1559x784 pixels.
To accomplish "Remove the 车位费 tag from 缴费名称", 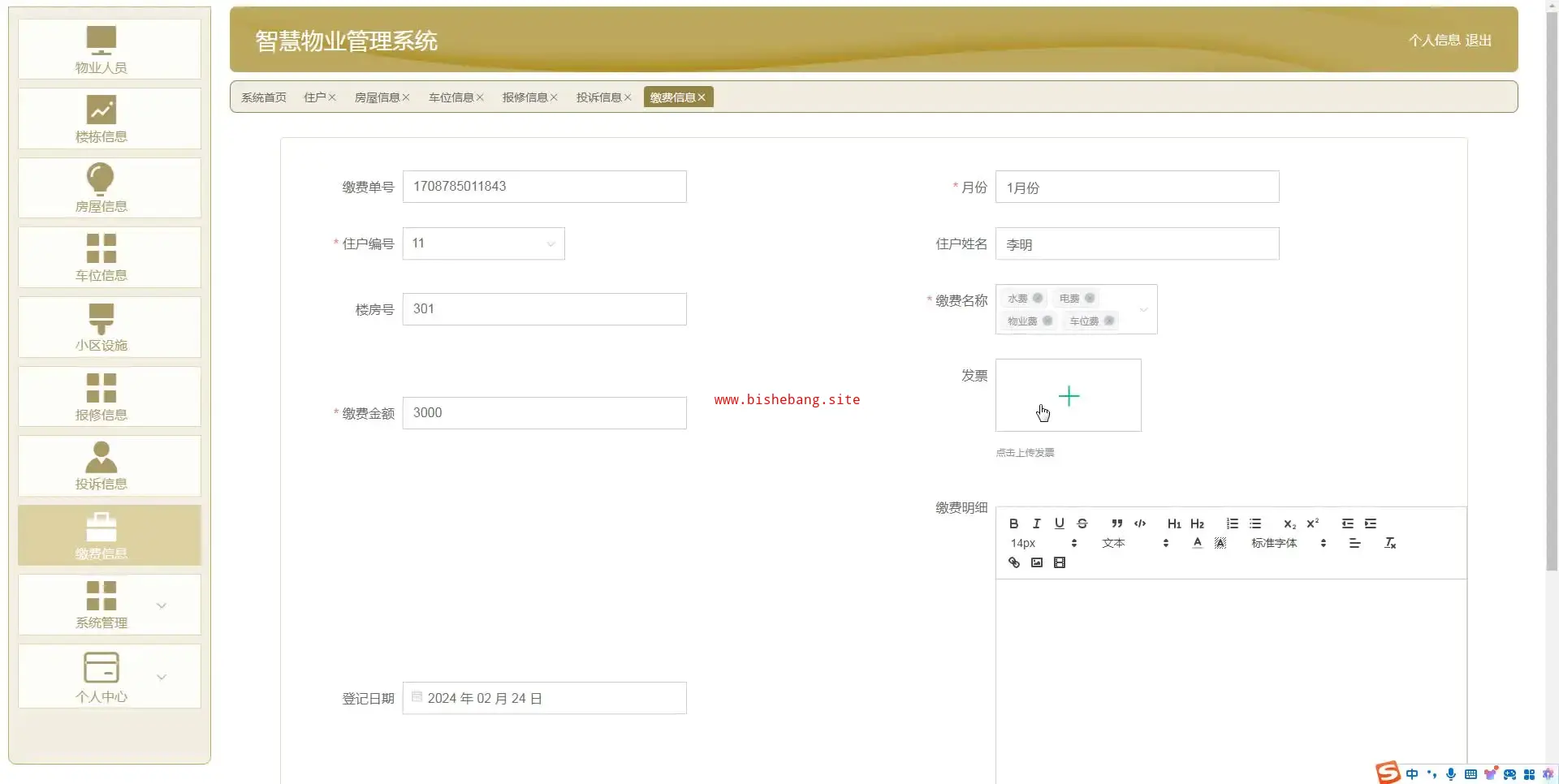I will point(1109,321).
